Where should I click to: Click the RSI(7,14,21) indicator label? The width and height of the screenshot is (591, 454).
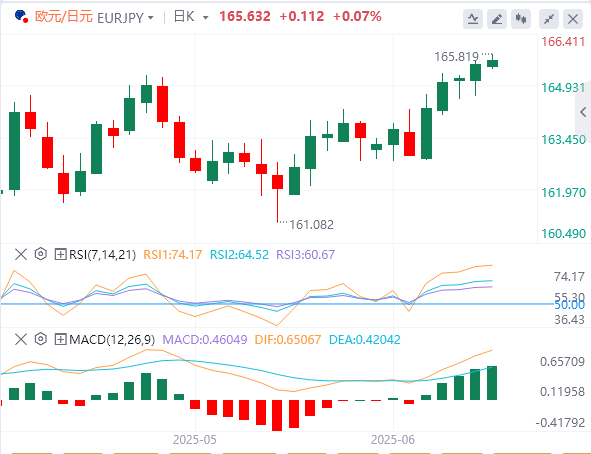point(102,255)
